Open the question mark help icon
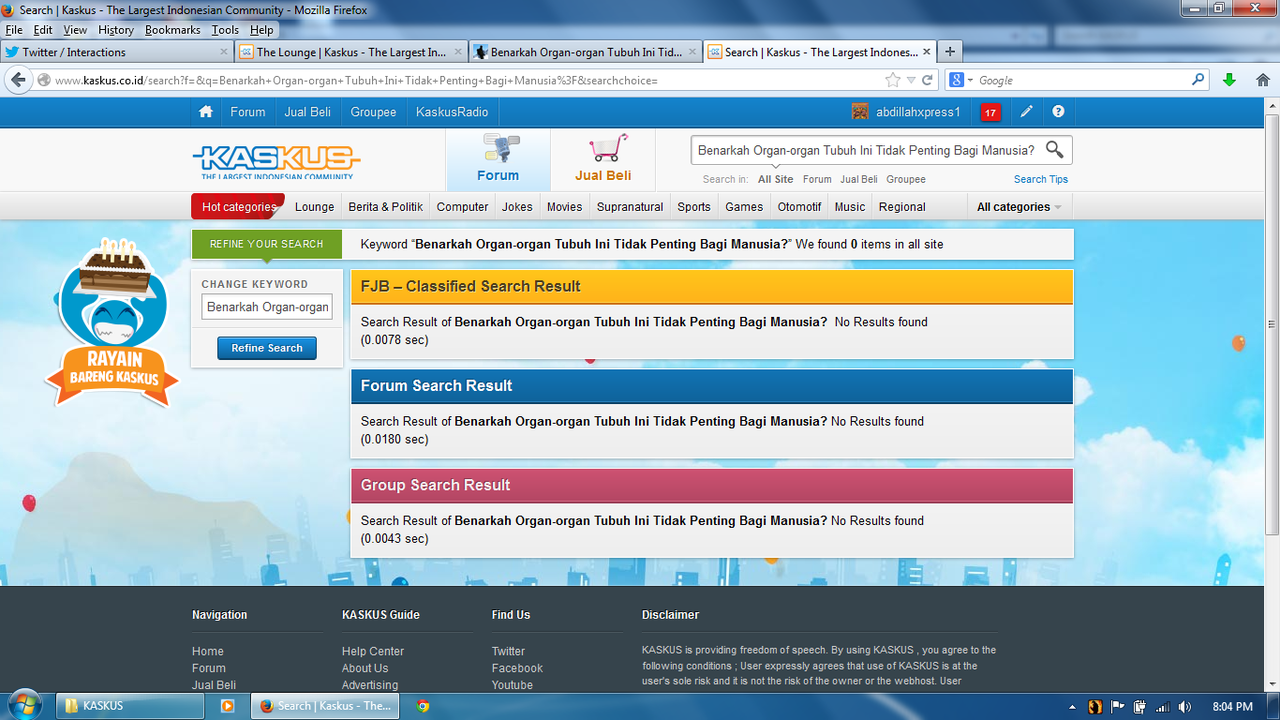1280x720 pixels. point(1058,112)
